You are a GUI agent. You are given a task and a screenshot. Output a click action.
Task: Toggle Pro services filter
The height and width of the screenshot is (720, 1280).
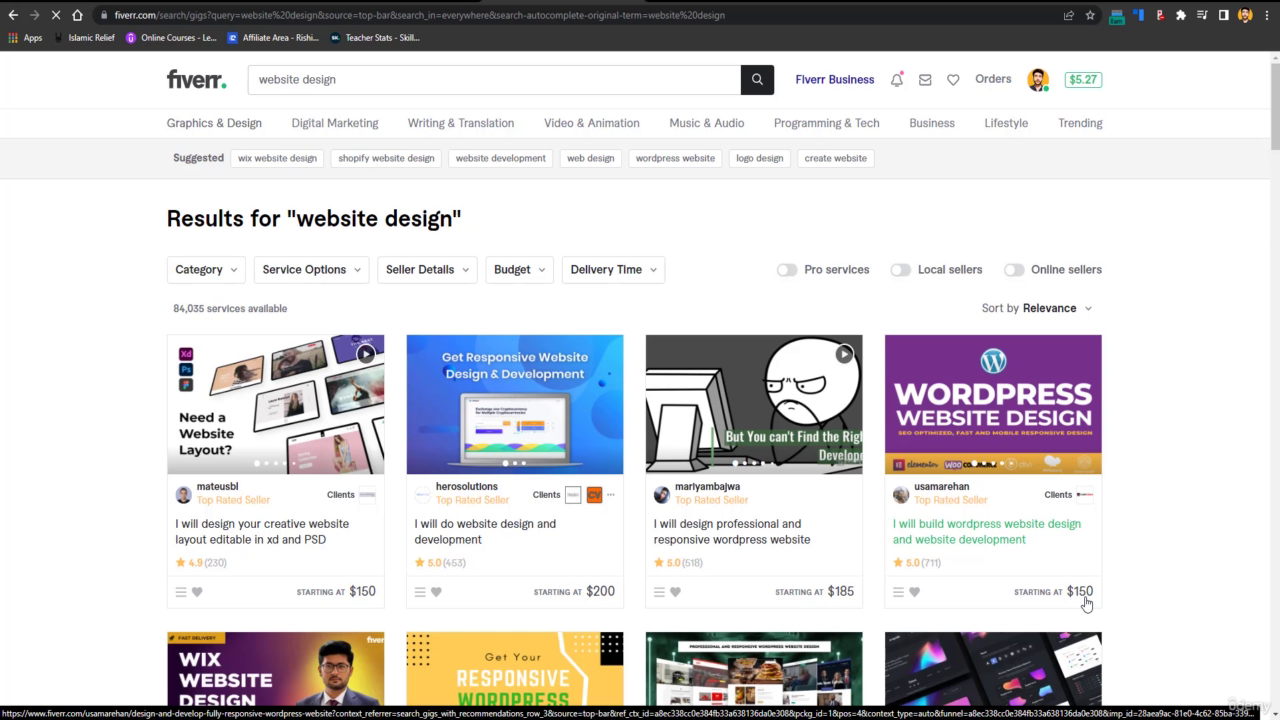pos(787,270)
